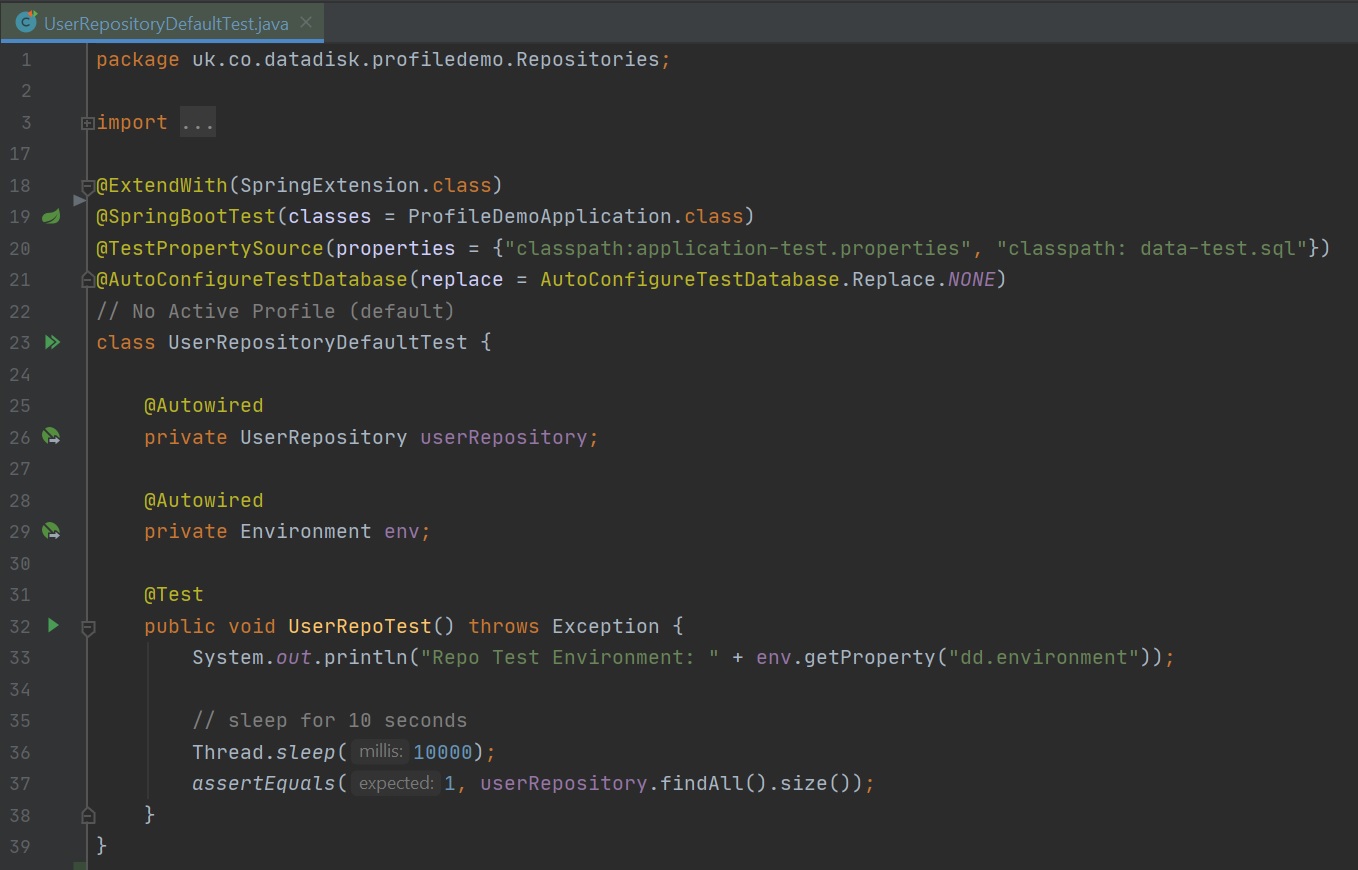Collapse annotations at the @ExtendWith fold marker
The image size is (1358, 870).
coord(88,186)
